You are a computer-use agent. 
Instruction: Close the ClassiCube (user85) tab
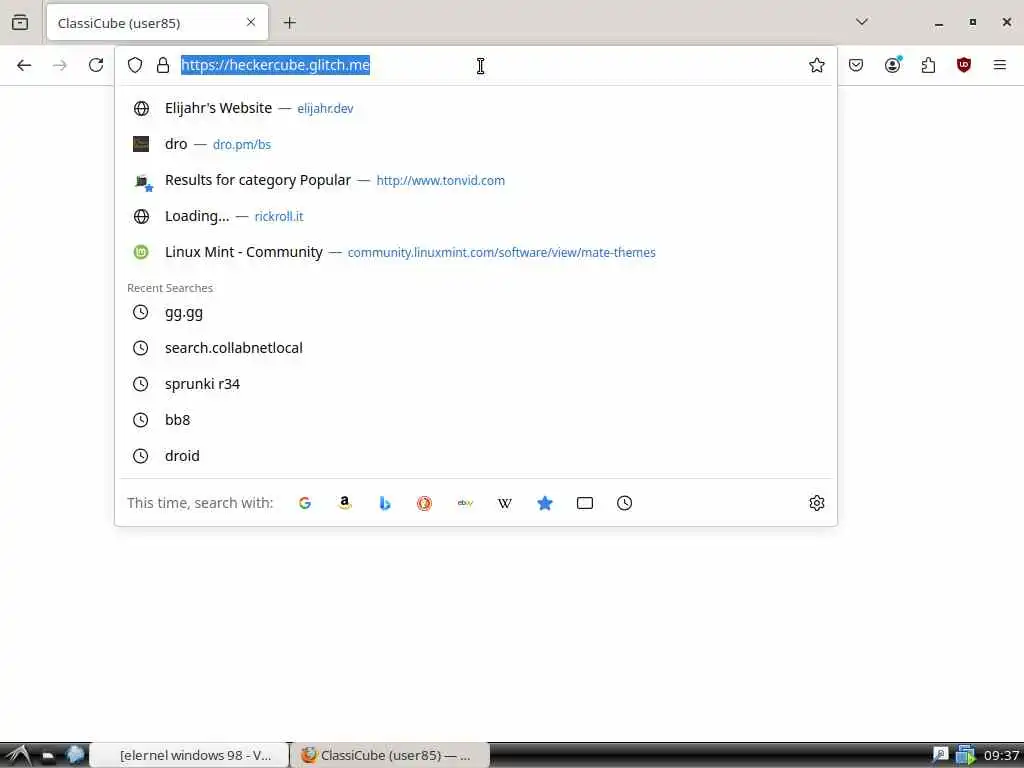click(251, 22)
